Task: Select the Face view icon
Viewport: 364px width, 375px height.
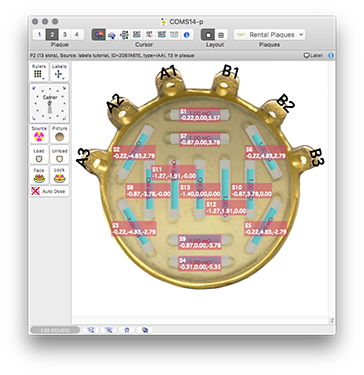Action: pyautogui.click(x=39, y=175)
